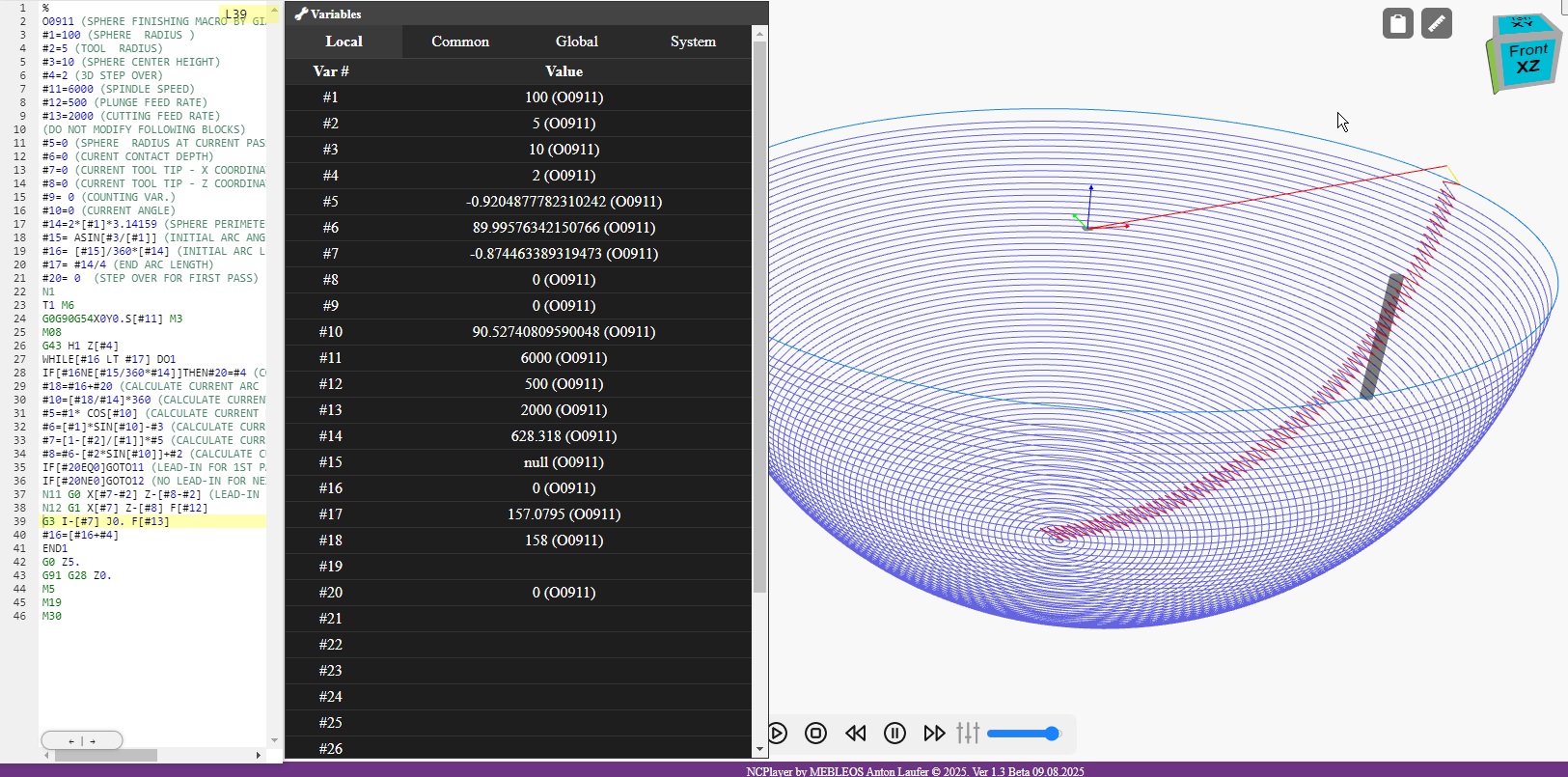
Task: Click the null value of variable #15
Action: [x=564, y=462]
